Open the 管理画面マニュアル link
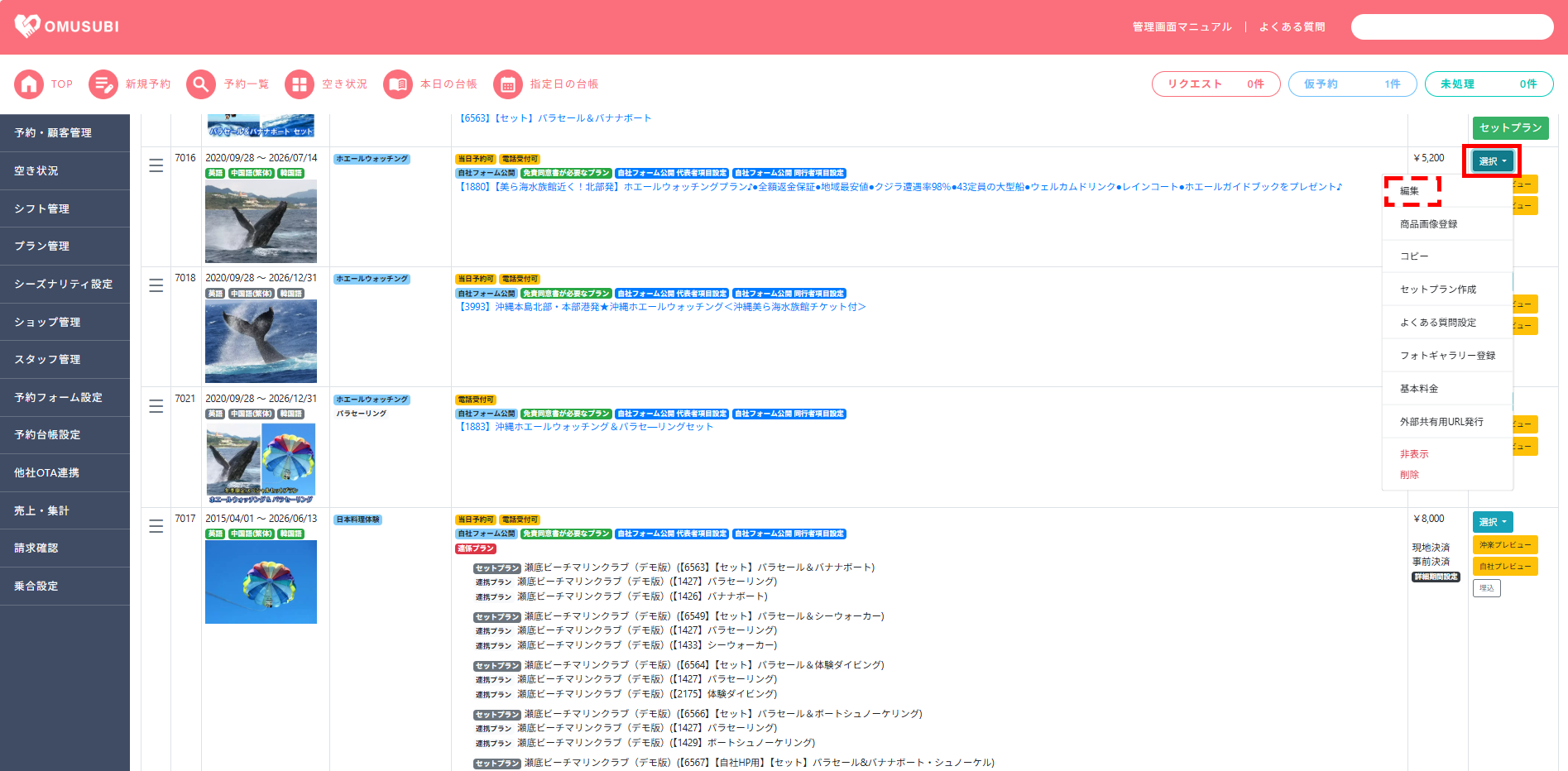The width and height of the screenshot is (1568, 771). pos(1182,27)
